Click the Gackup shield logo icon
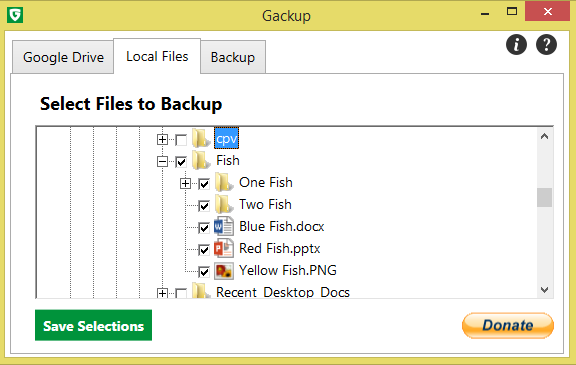Image resolution: width=576 pixels, height=365 pixels. (15, 15)
